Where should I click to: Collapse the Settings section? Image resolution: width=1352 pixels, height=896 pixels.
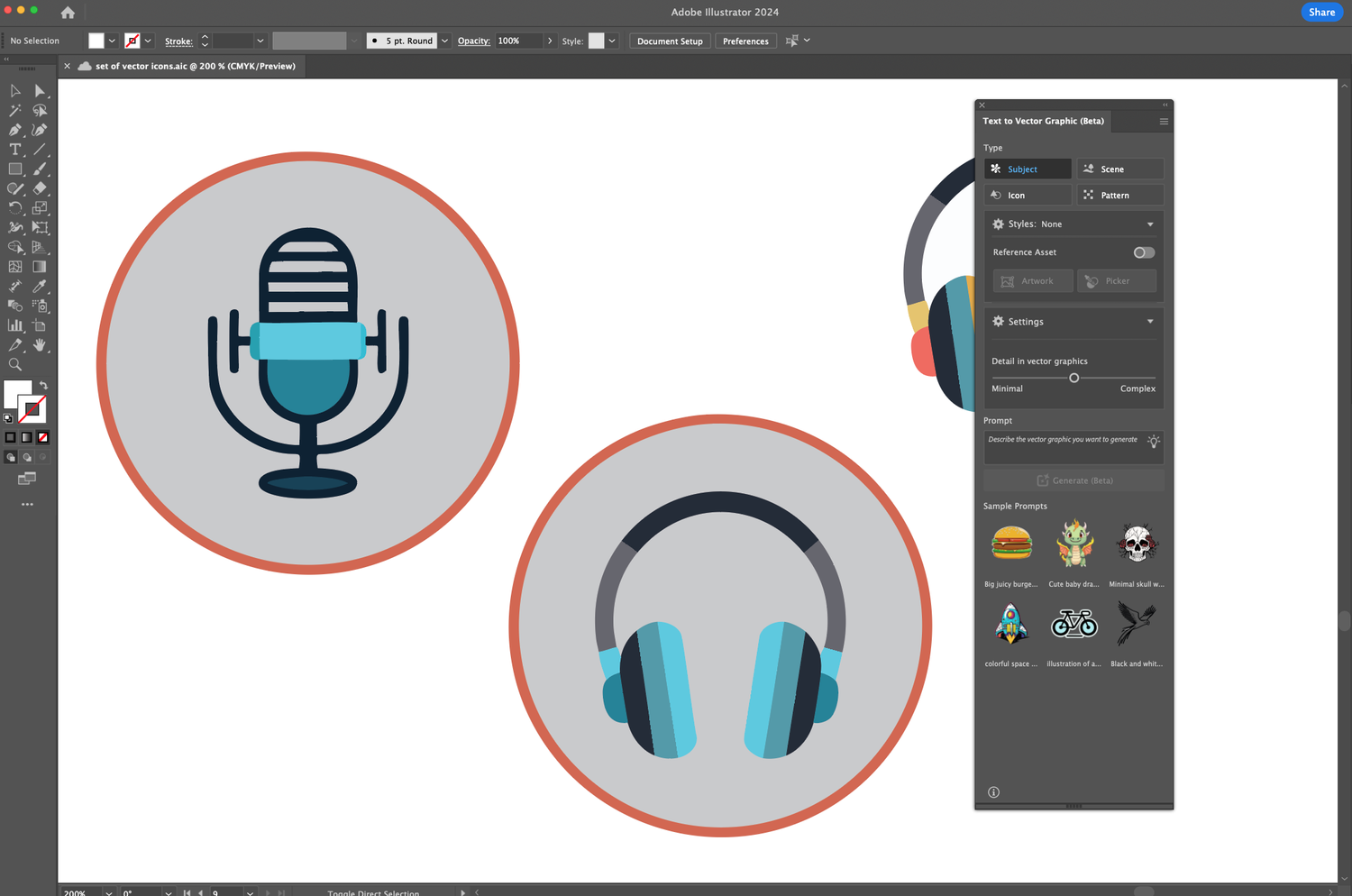[1149, 322]
